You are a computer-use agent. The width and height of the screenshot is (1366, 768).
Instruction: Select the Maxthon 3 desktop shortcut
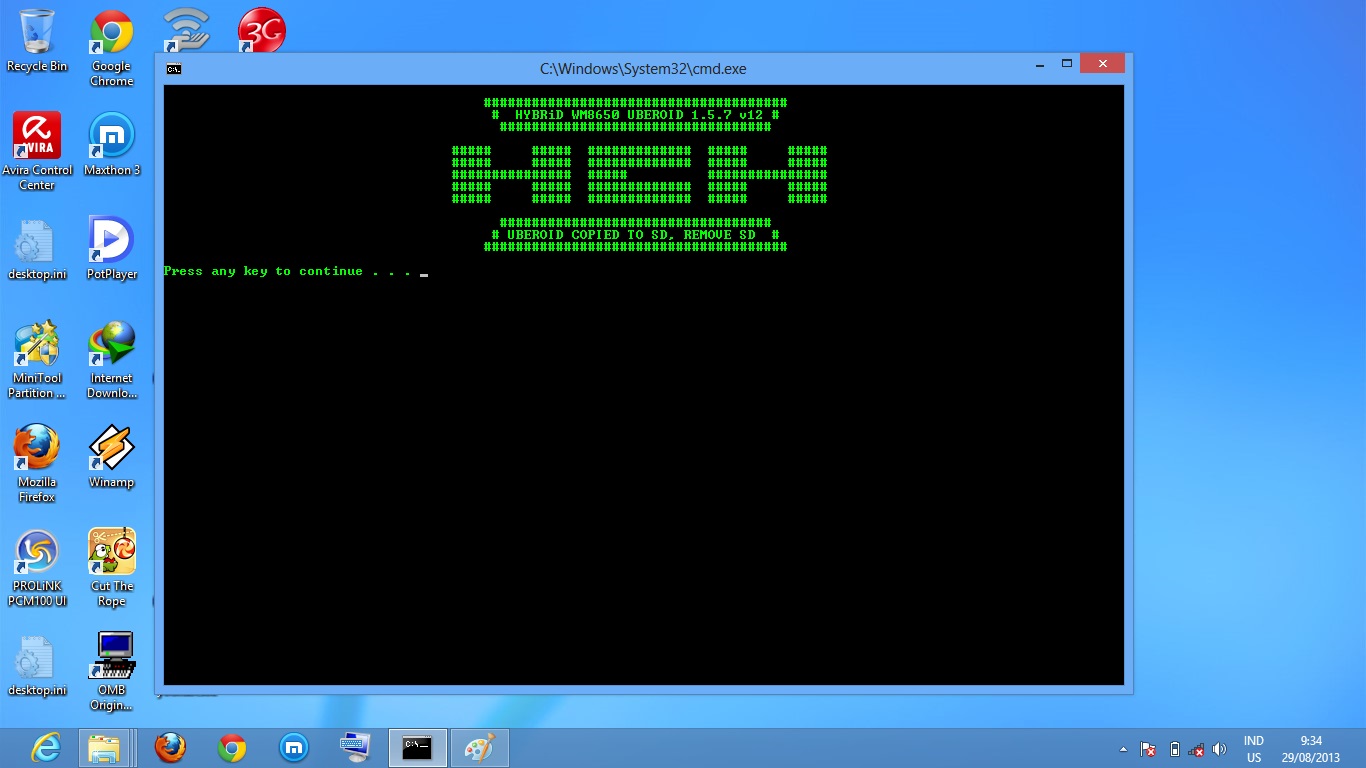pos(111,145)
